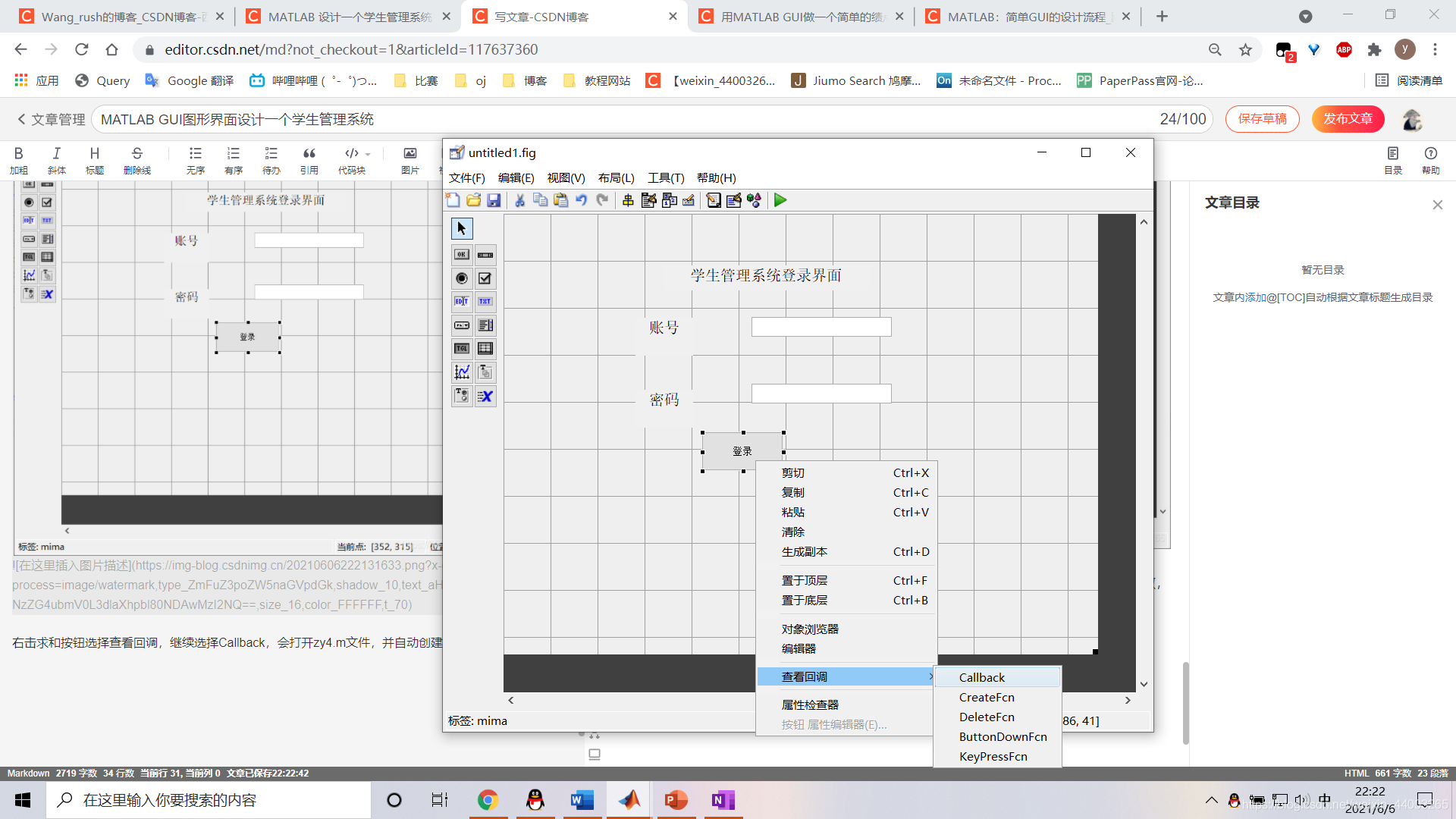This screenshot has height=819, width=1456.
Task: Select the Toggle Button component tool
Action: [461, 349]
